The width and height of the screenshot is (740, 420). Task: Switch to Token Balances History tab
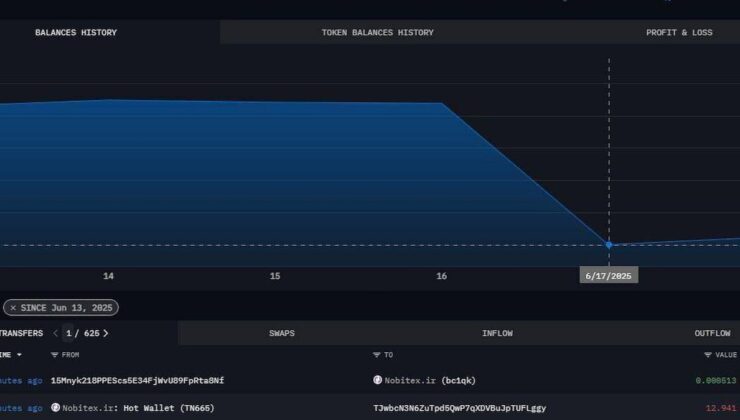[377, 32]
